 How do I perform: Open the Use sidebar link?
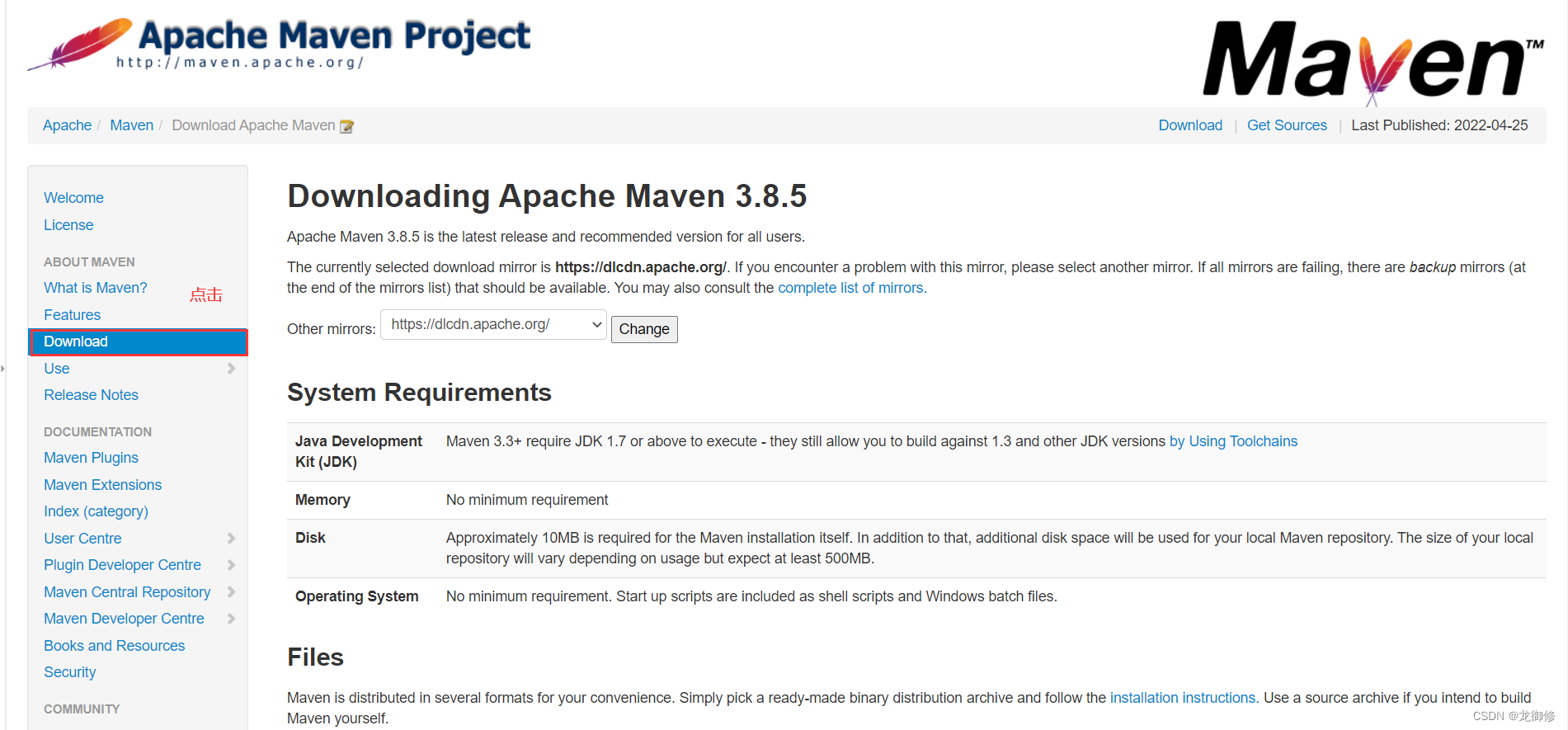(x=57, y=369)
